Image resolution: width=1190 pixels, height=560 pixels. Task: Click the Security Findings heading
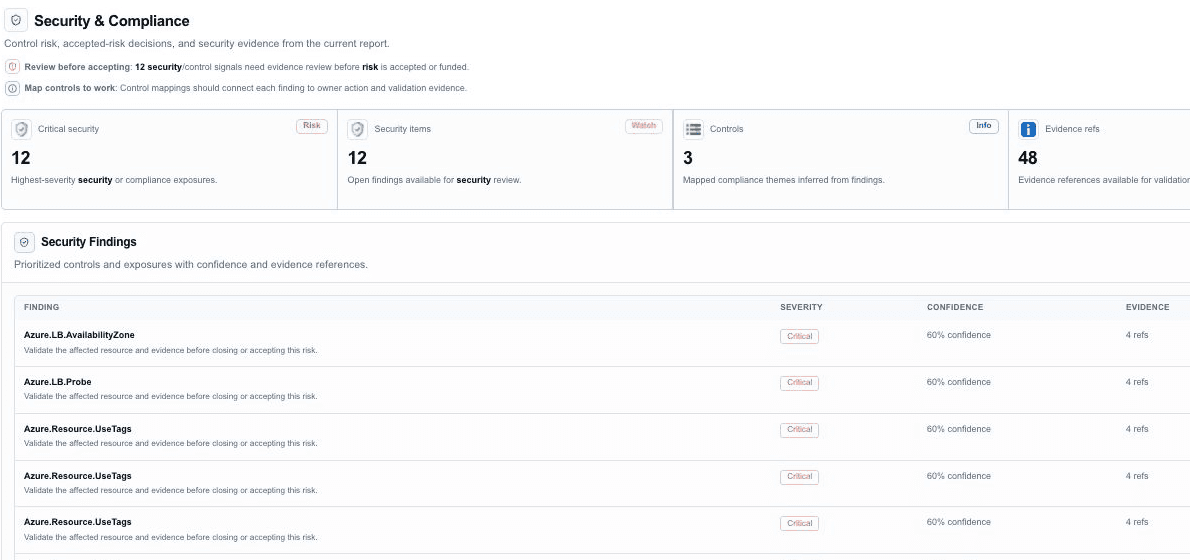coord(89,242)
